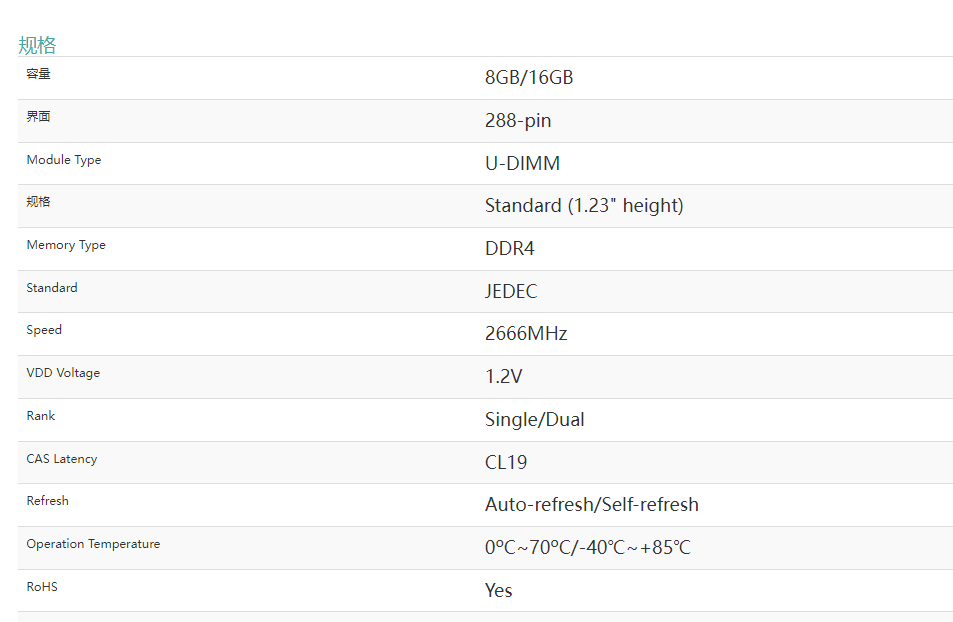Select the 2666MHz speed value
953x622 pixels.
[x=526, y=333]
